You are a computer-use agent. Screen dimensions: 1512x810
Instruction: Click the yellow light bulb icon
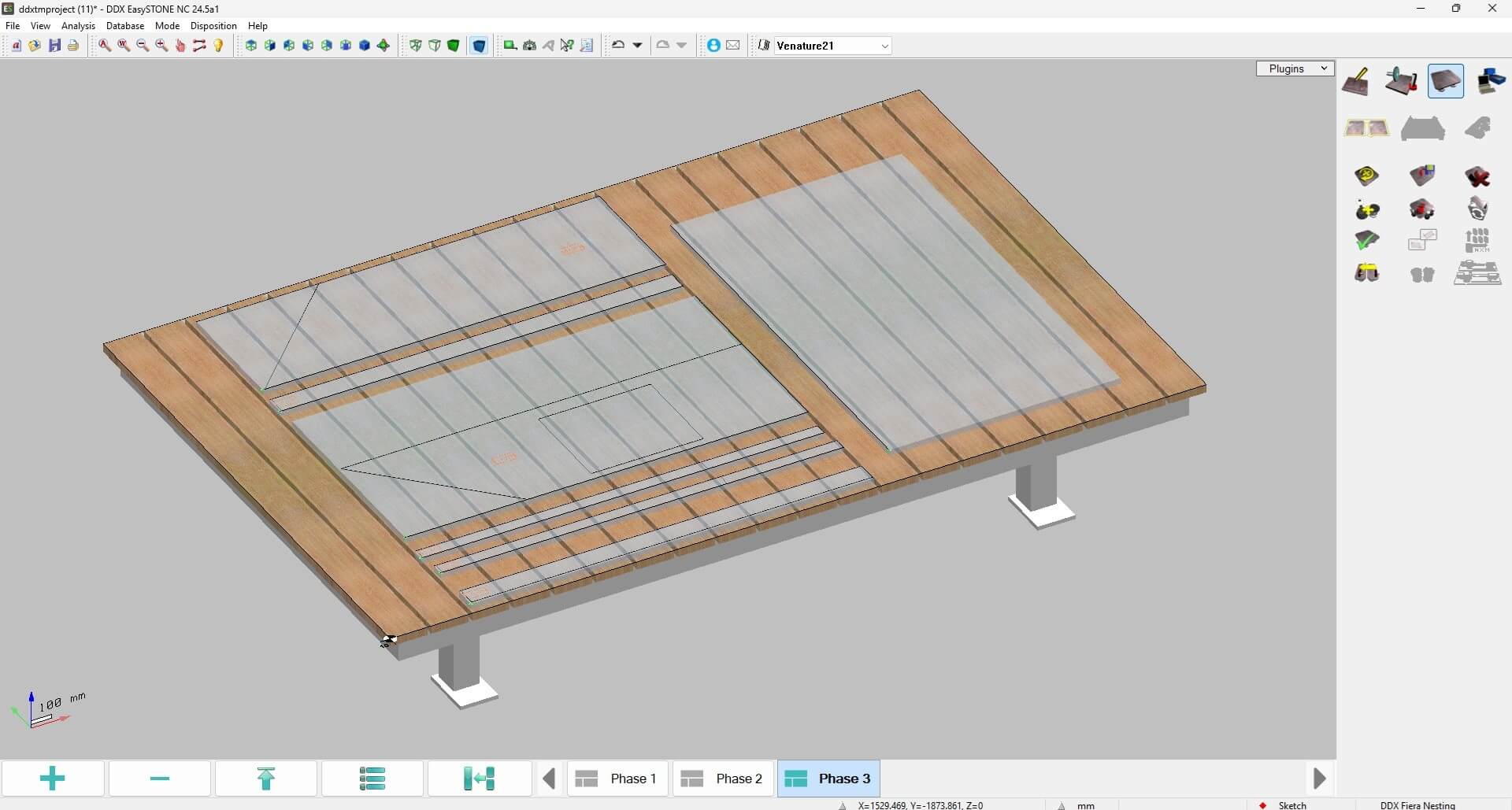click(219, 46)
